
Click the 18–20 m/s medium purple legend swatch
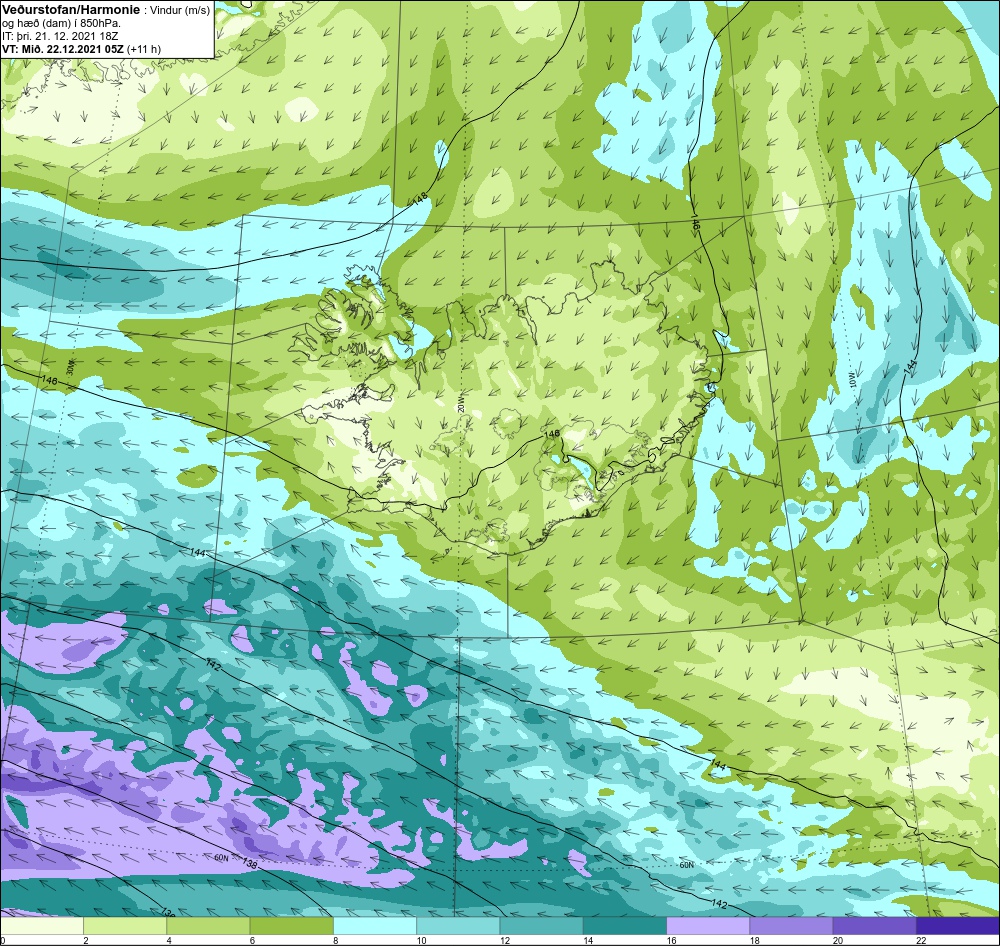click(791, 926)
